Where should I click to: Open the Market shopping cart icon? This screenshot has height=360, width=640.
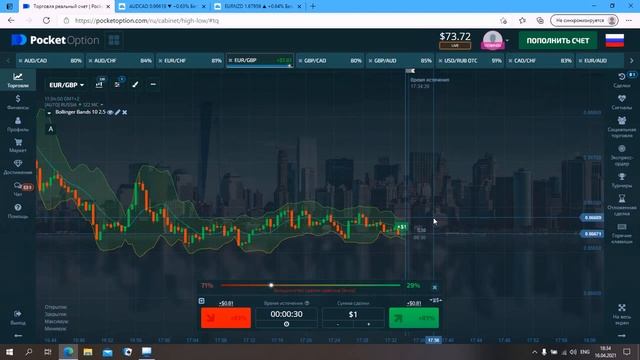coord(18,145)
